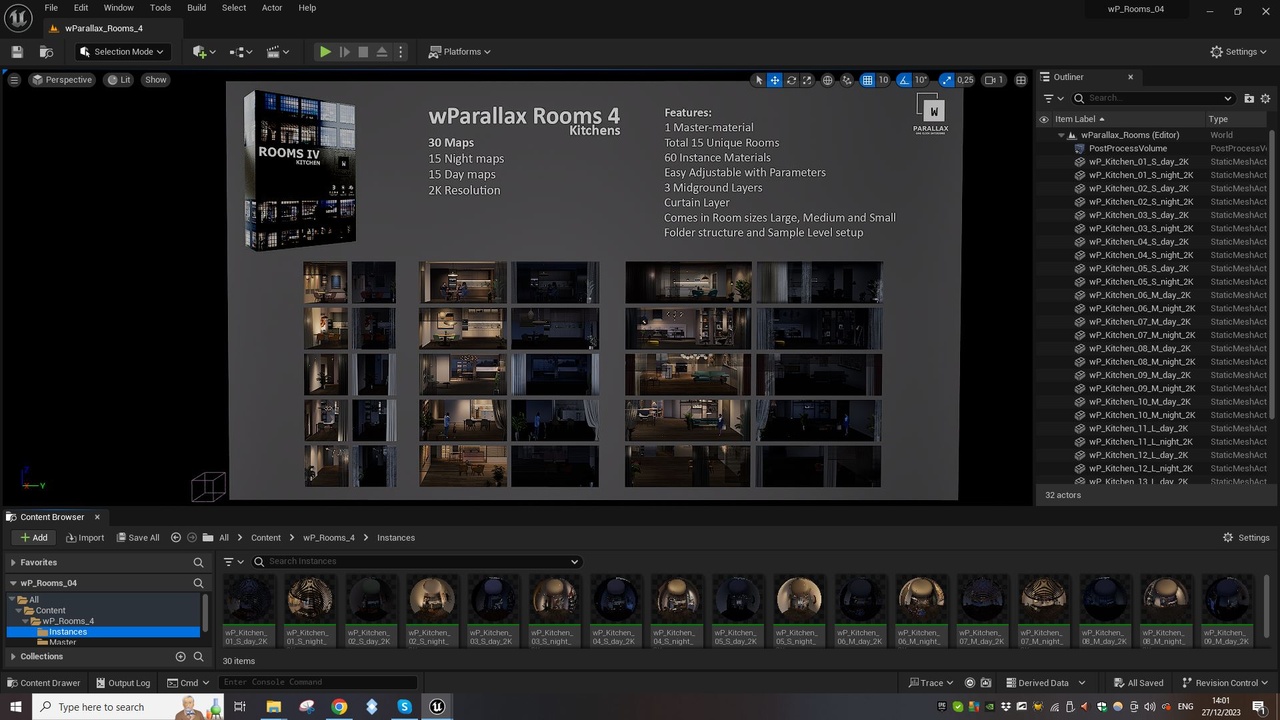Activate the Translate move gizmo tool
This screenshot has width=1280, height=720.
coord(775,80)
